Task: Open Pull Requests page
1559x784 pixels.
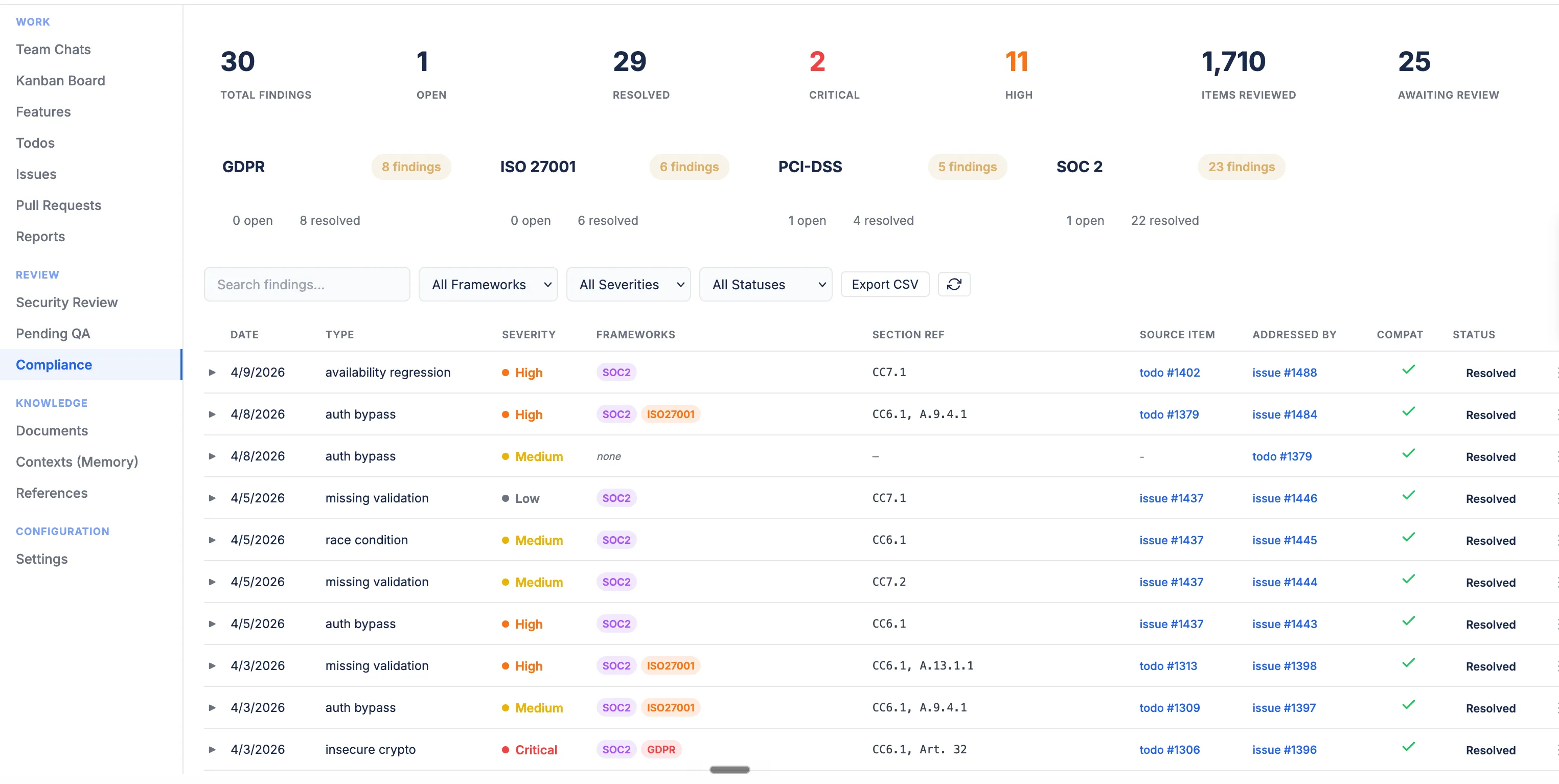Action: (x=58, y=205)
